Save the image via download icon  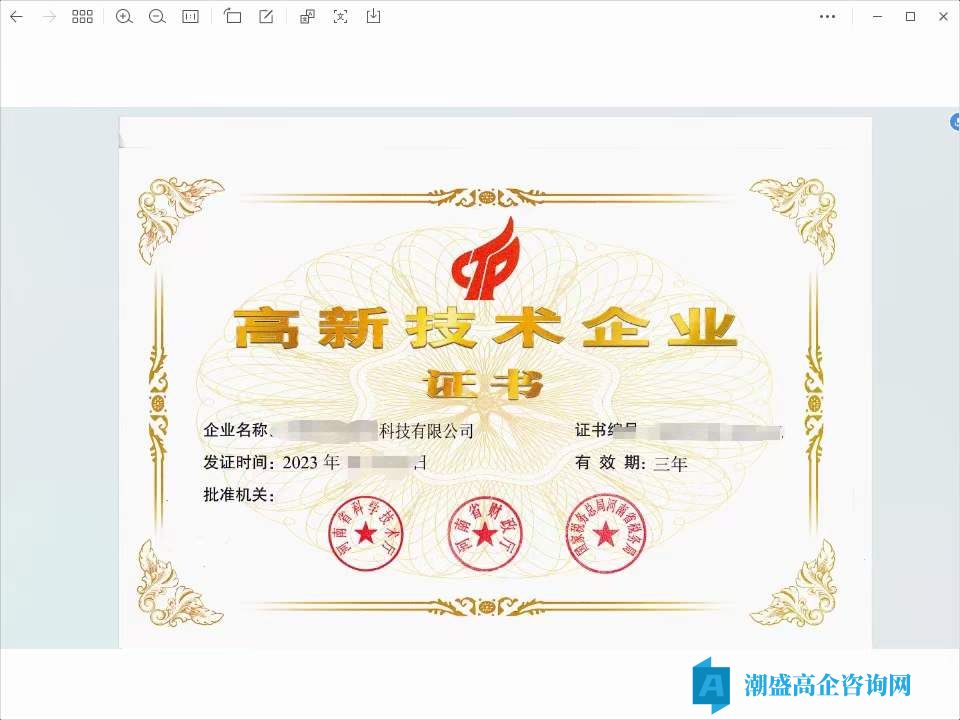[373, 17]
